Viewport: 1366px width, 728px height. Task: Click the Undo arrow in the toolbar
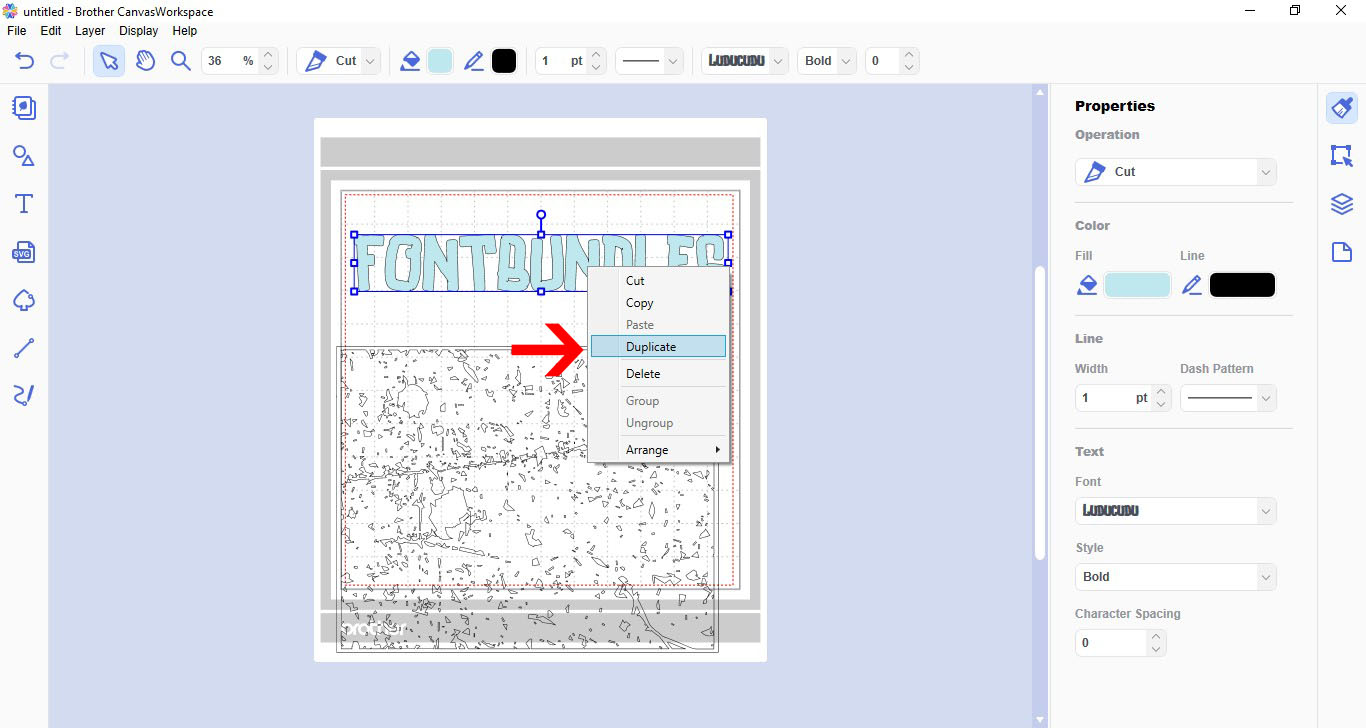point(25,61)
